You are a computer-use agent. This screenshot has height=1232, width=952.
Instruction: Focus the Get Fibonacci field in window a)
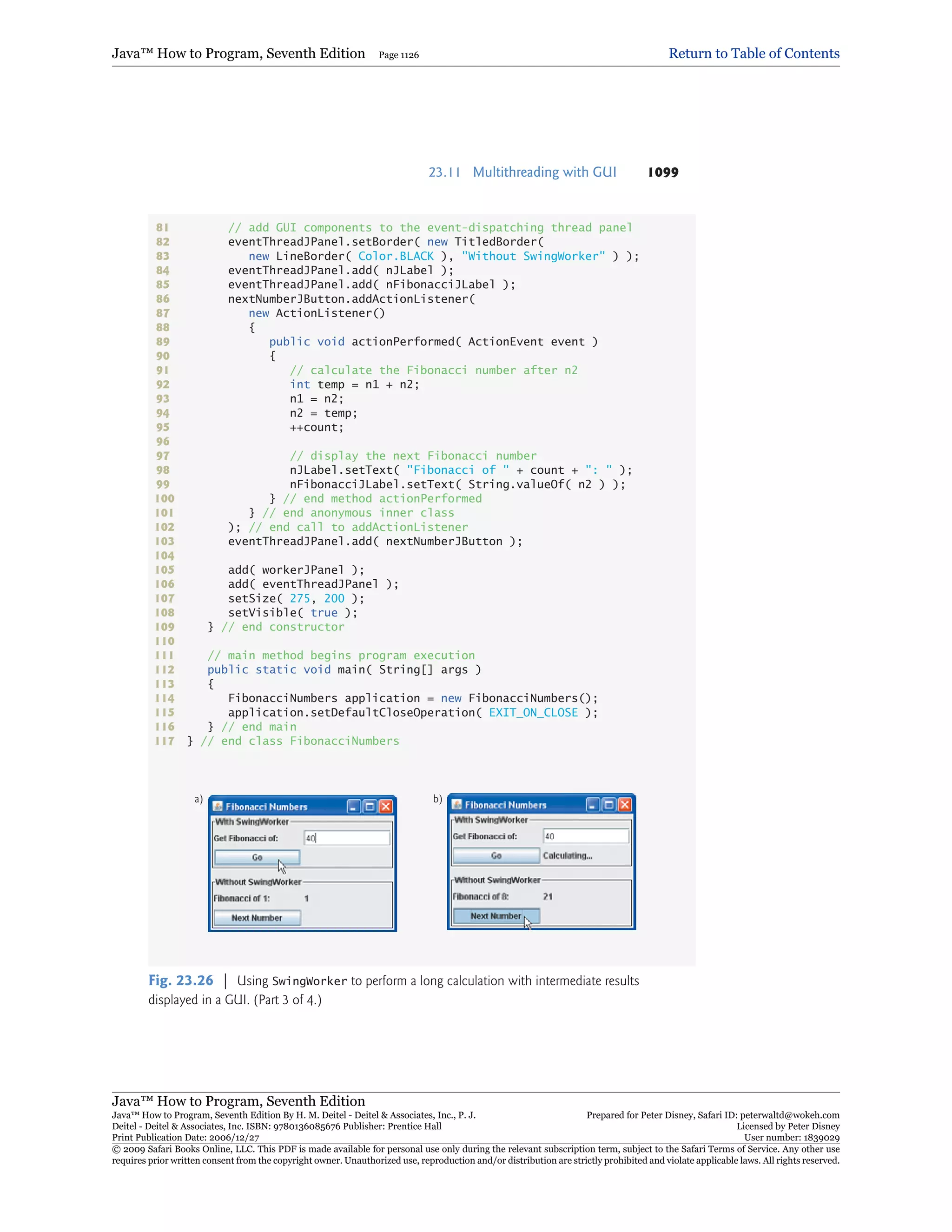click(x=346, y=838)
